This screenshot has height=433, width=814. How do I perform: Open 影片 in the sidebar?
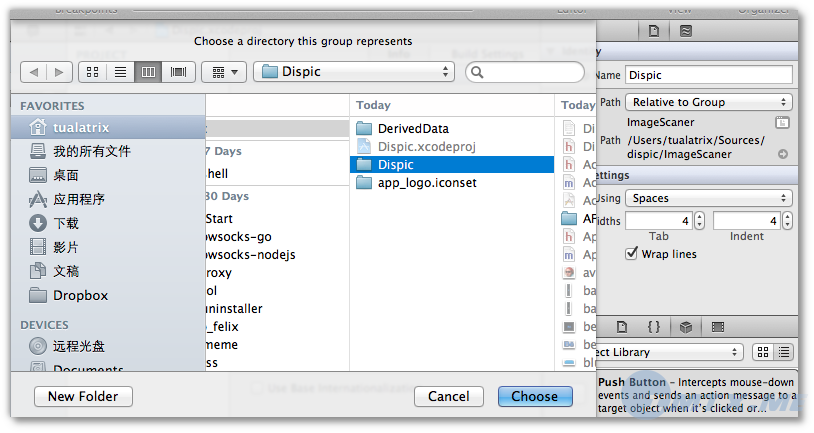[x=108, y=247]
